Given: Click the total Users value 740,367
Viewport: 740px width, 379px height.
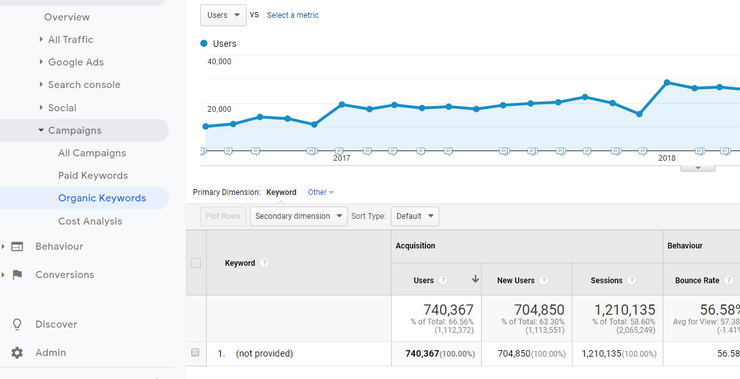Looking at the screenshot, I should (448, 310).
